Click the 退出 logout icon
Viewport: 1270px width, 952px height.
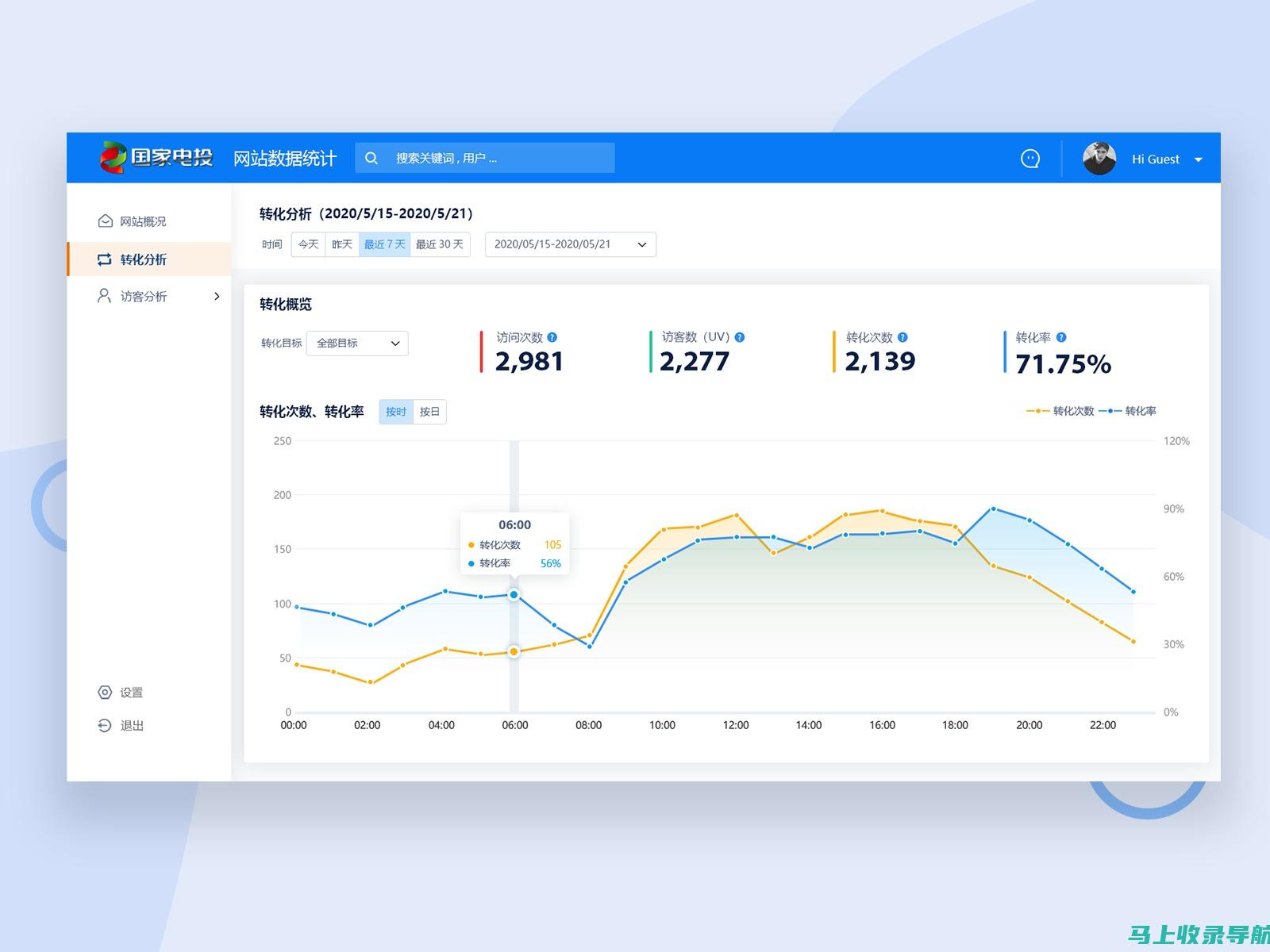pos(105,725)
